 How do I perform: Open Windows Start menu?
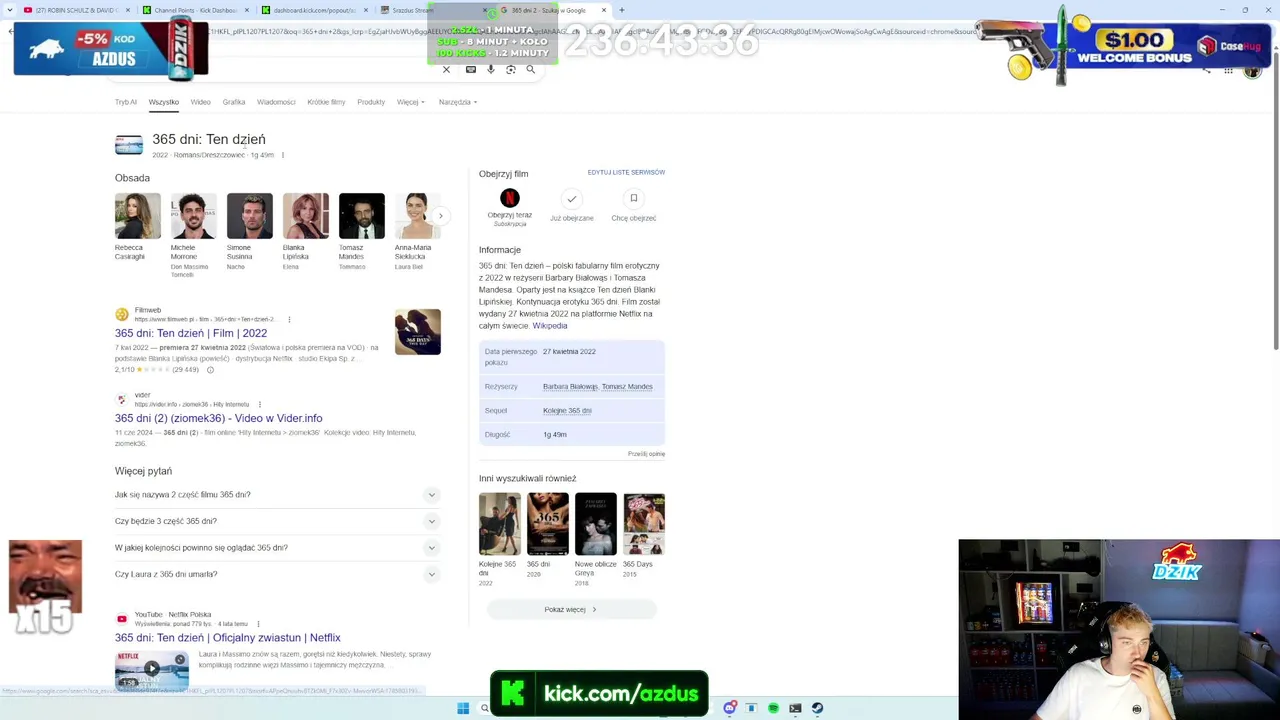click(463, 709)
